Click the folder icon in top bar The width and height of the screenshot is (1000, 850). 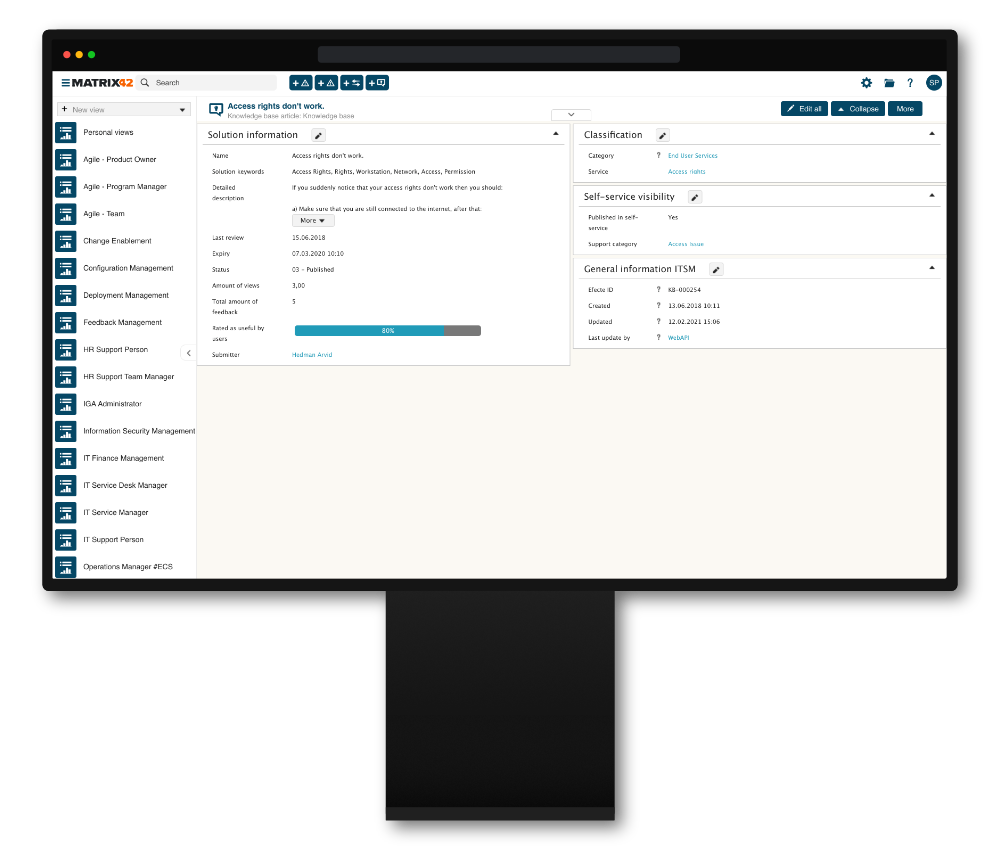tap(889, 83)
